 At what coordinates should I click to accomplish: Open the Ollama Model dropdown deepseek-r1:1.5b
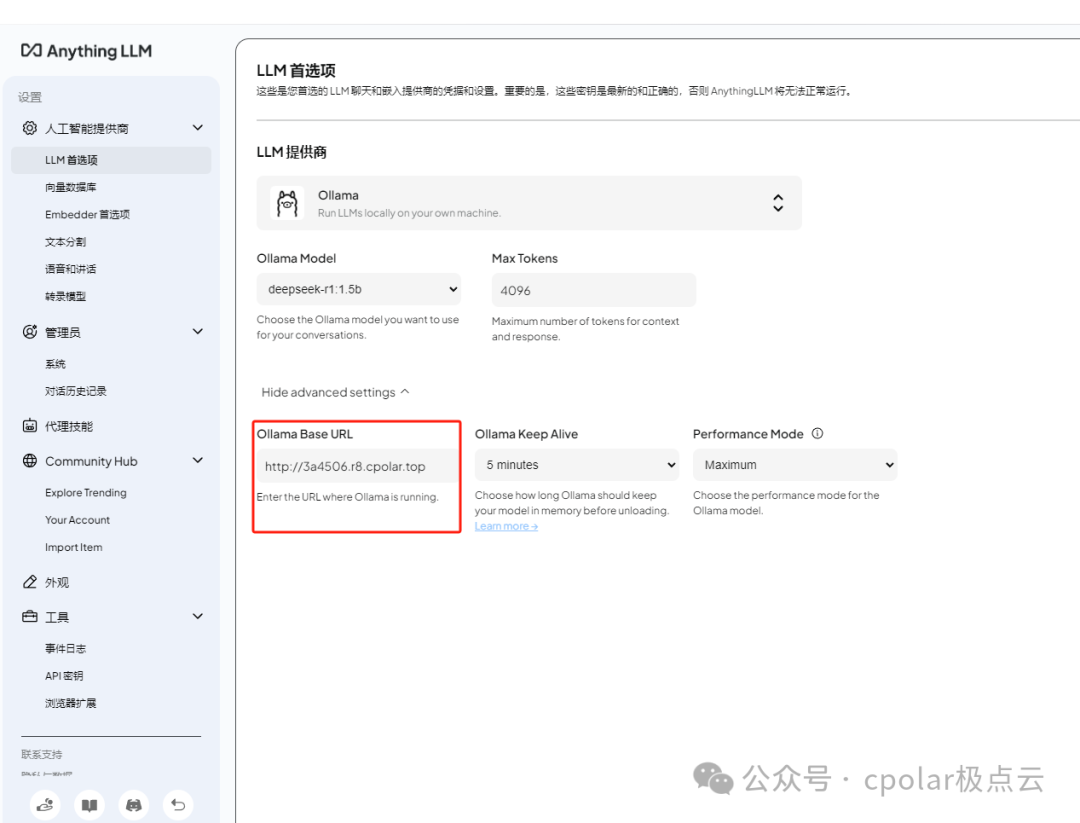(359, 289)
